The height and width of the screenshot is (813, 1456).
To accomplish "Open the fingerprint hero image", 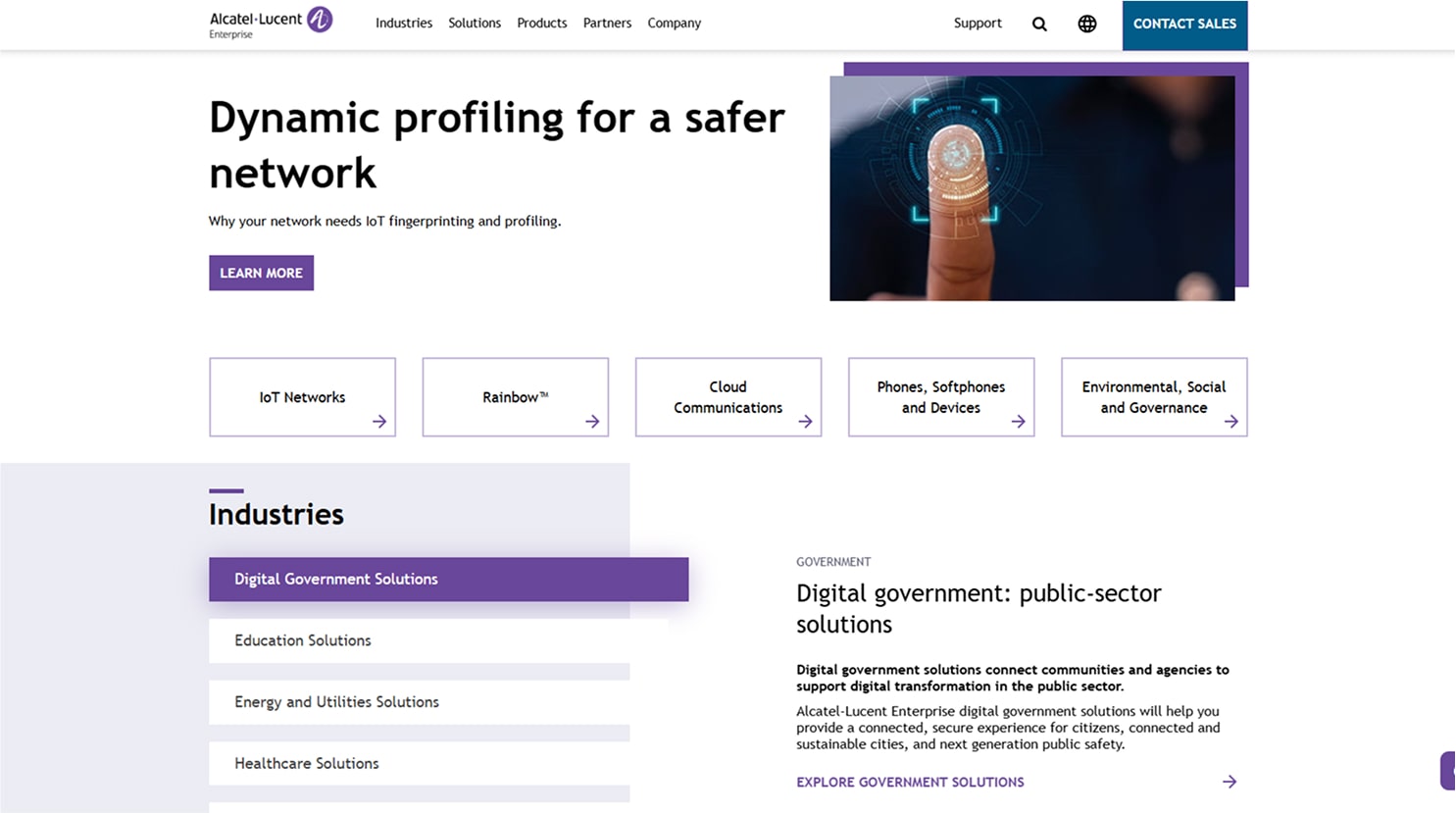I will [1032, 188].
